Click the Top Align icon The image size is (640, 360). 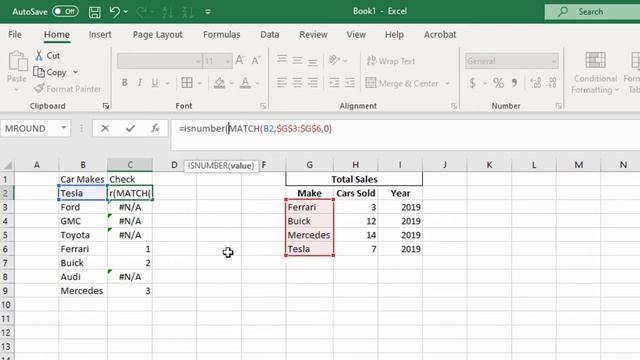[282, 60]
